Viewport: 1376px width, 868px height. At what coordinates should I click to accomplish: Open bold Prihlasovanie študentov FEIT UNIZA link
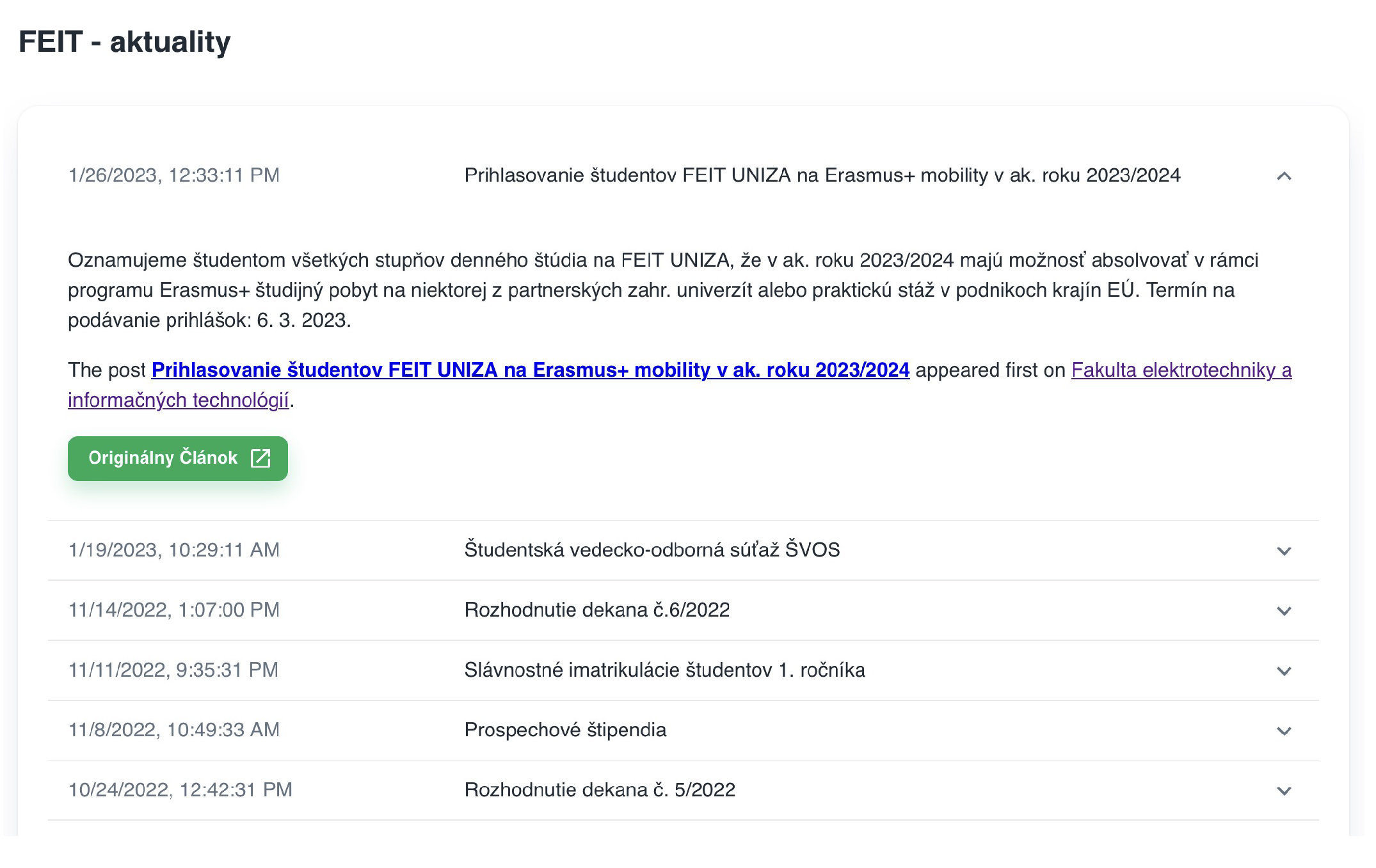click(530, 370)
